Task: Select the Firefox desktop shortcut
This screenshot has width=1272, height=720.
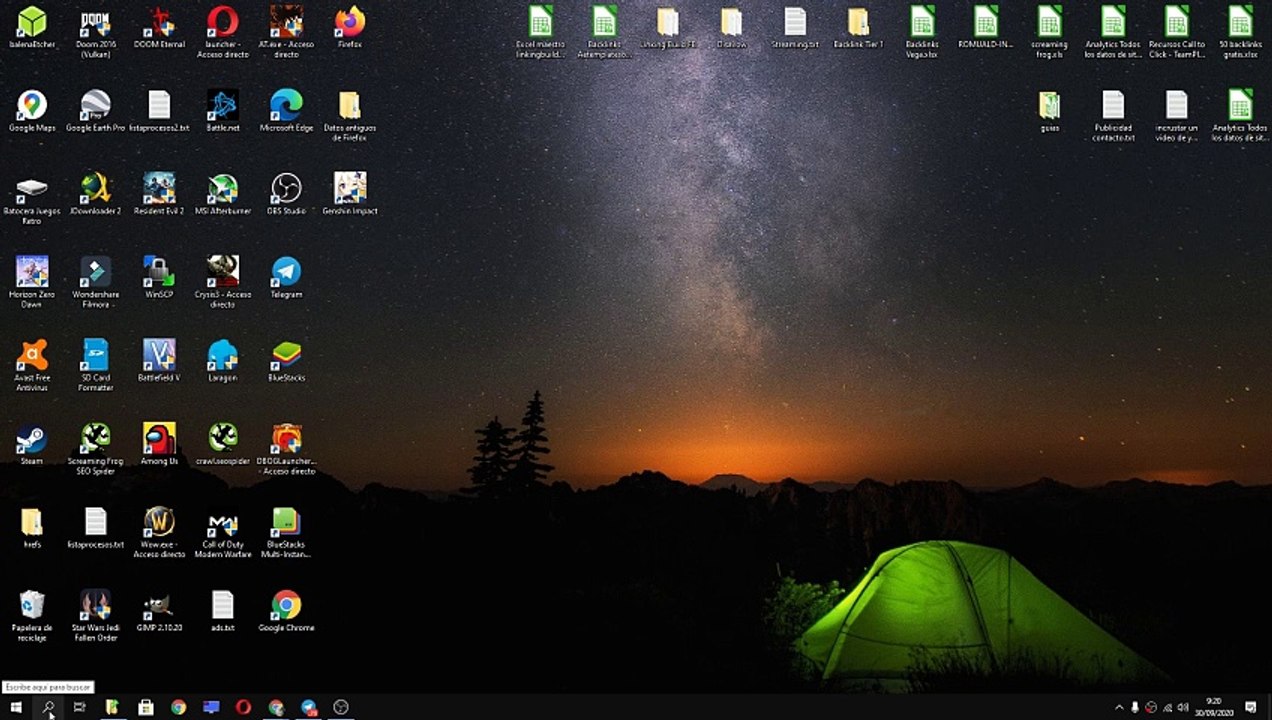Action: [x=350, y=28]
